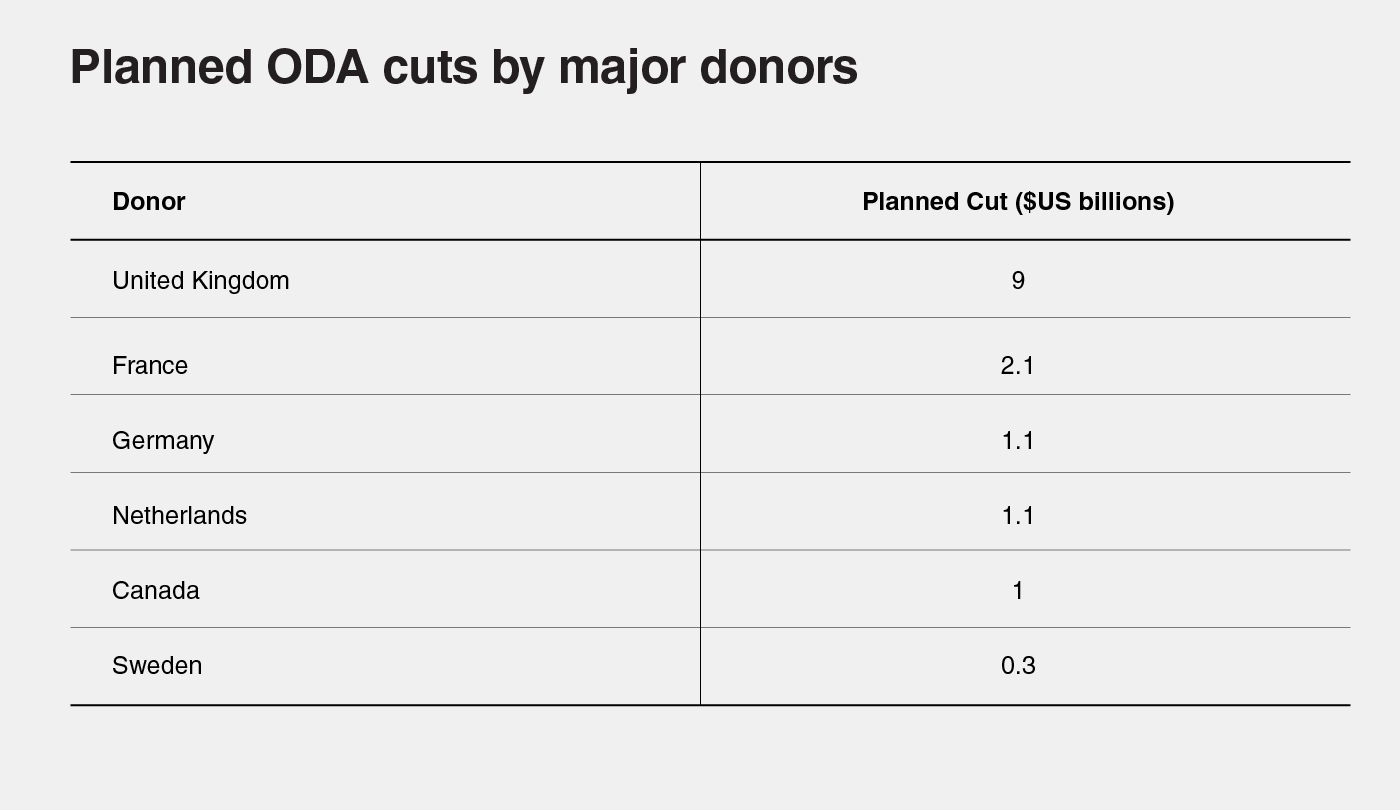Select the Sweden donor cell
1400x810 pixels.
tap(157, 665)
